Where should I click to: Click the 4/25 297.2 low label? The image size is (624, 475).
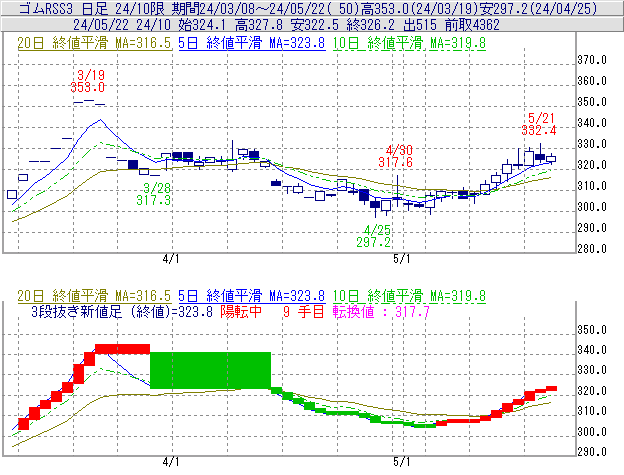(374, 236)
